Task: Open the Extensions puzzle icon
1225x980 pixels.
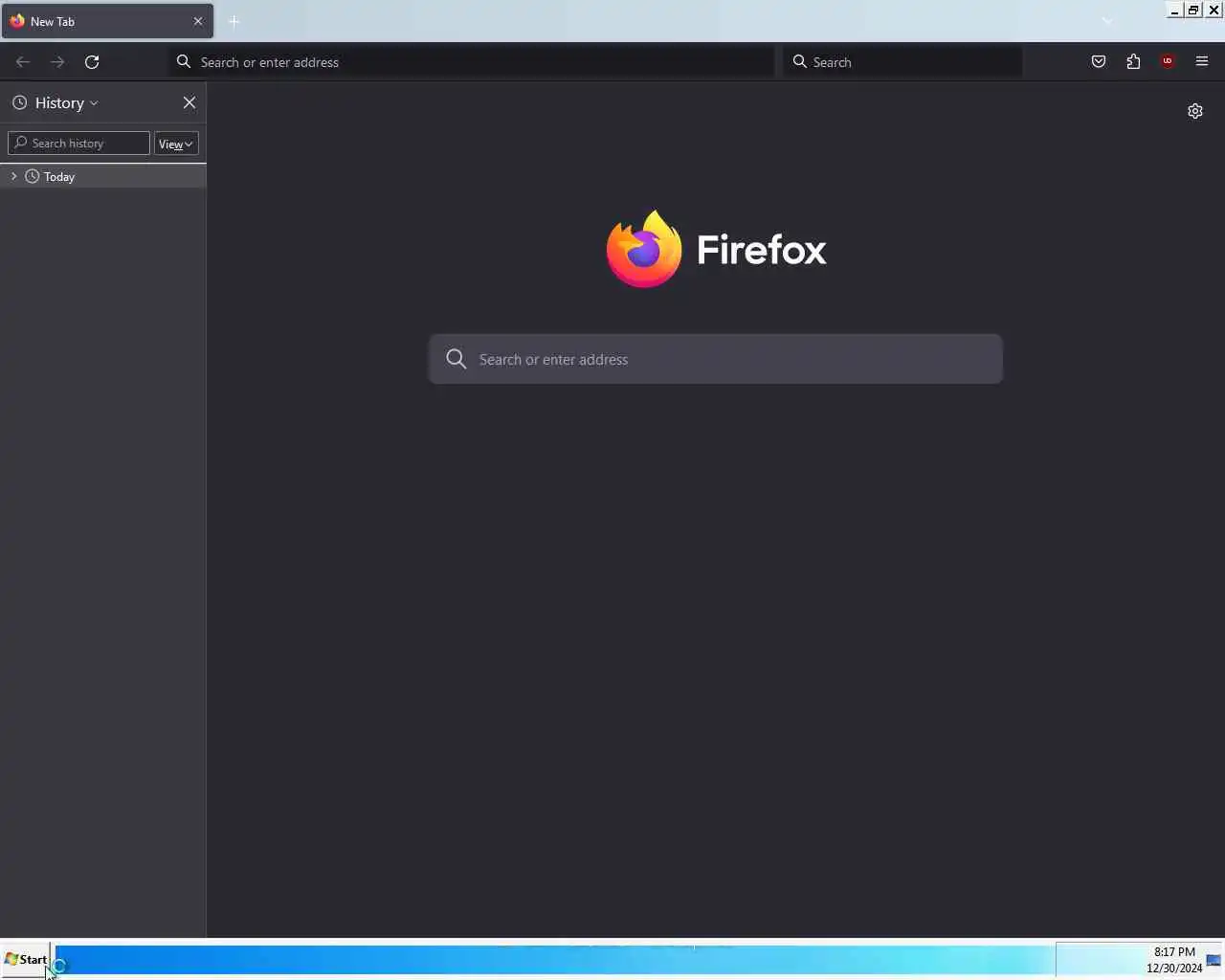Action: point(1133,62)
